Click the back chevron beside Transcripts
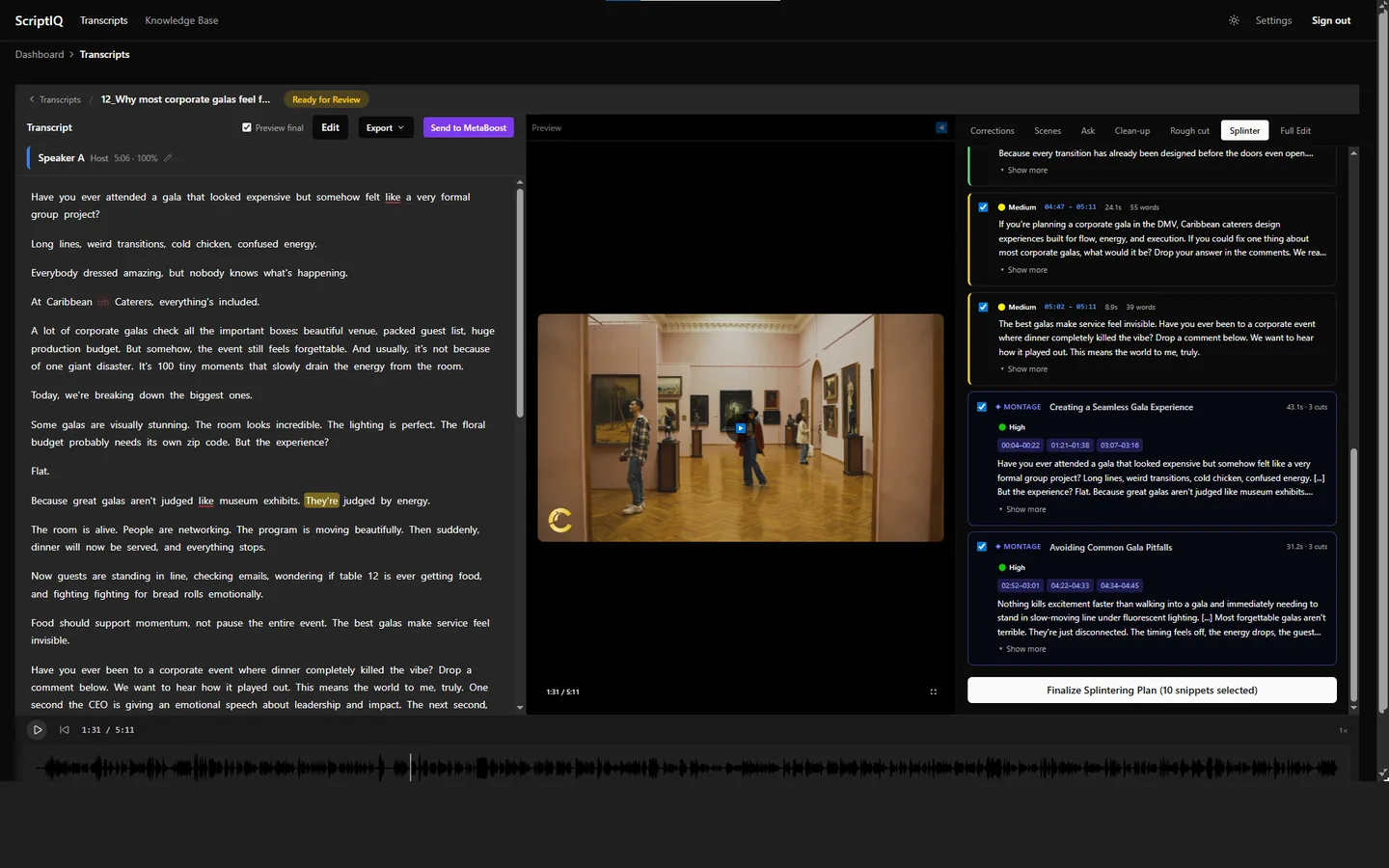This screenshot has width=1389, height=868. 32,99
